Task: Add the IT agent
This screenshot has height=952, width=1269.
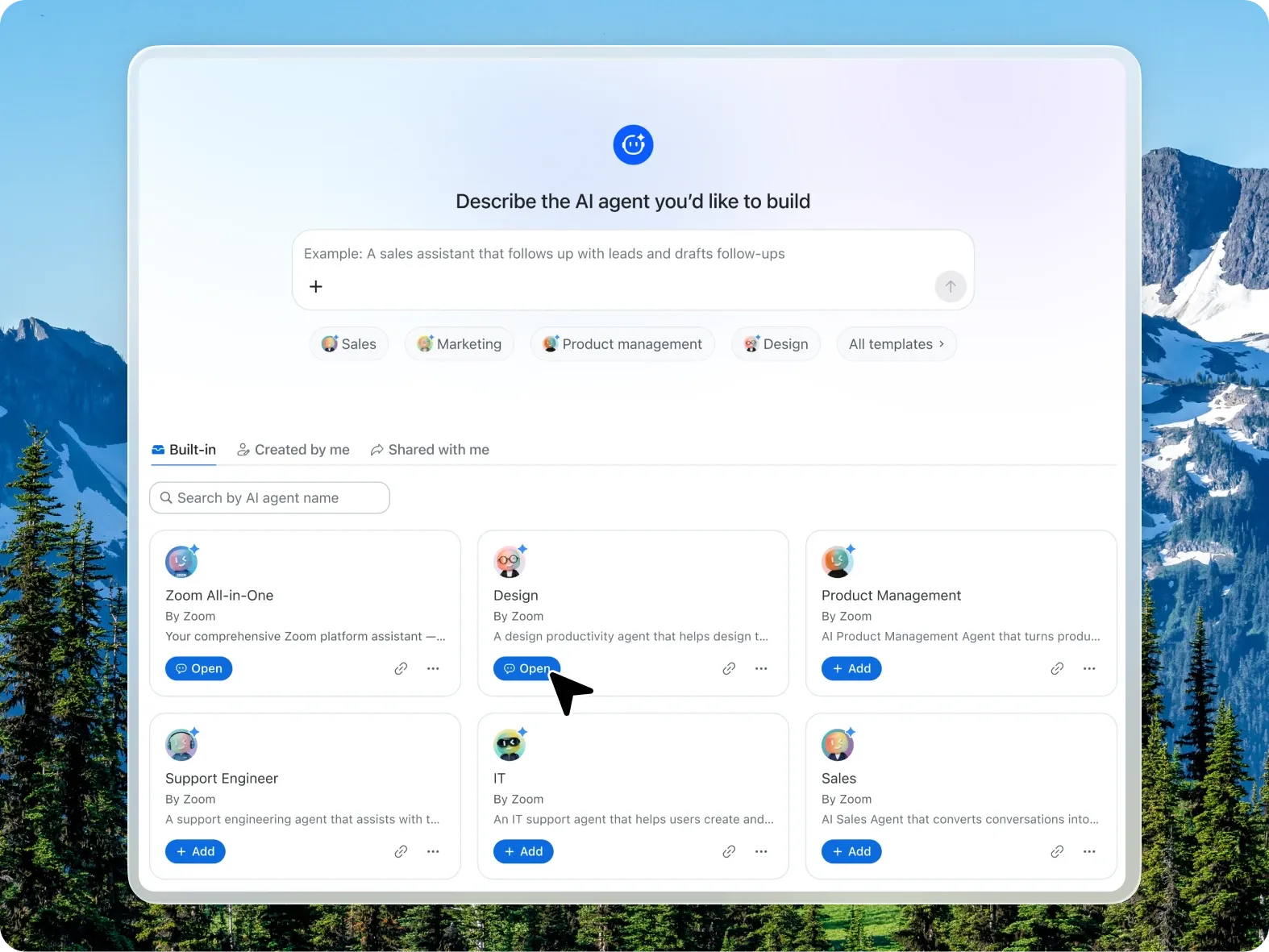Action: coord(523,851)
